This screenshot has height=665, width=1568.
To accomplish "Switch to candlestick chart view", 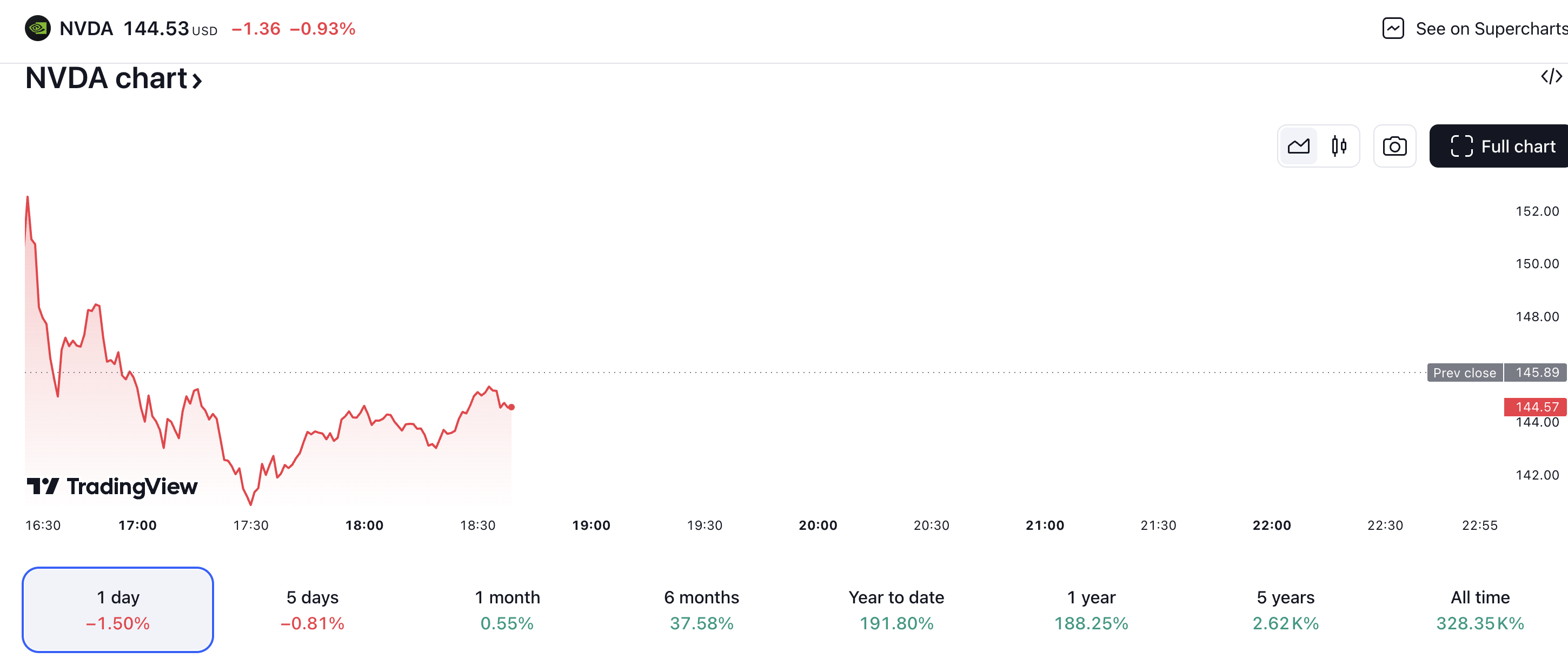I will (x=1339, y=147).
